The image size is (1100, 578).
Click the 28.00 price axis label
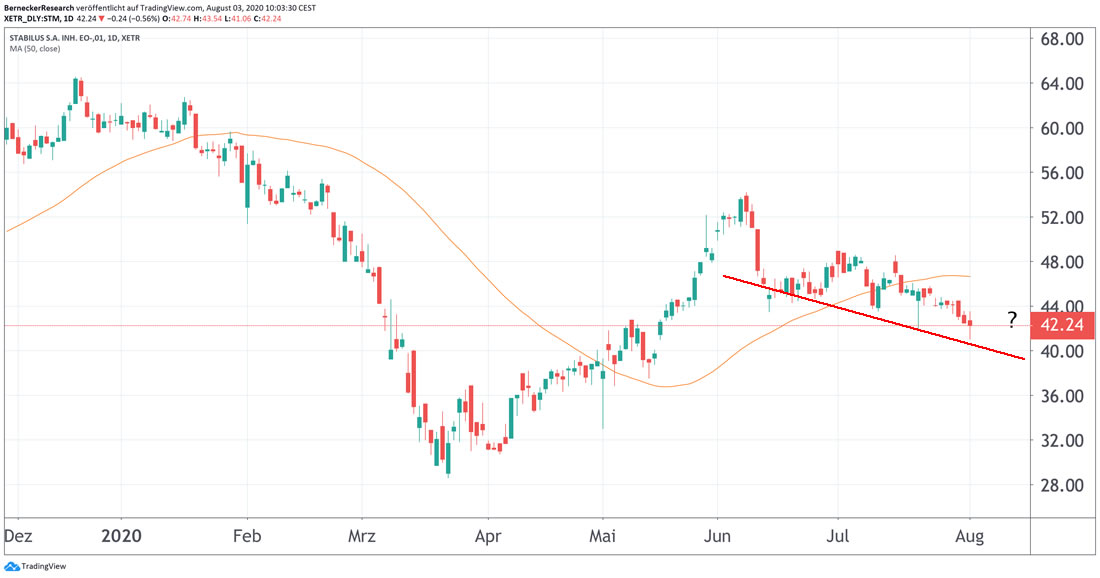1064,486
